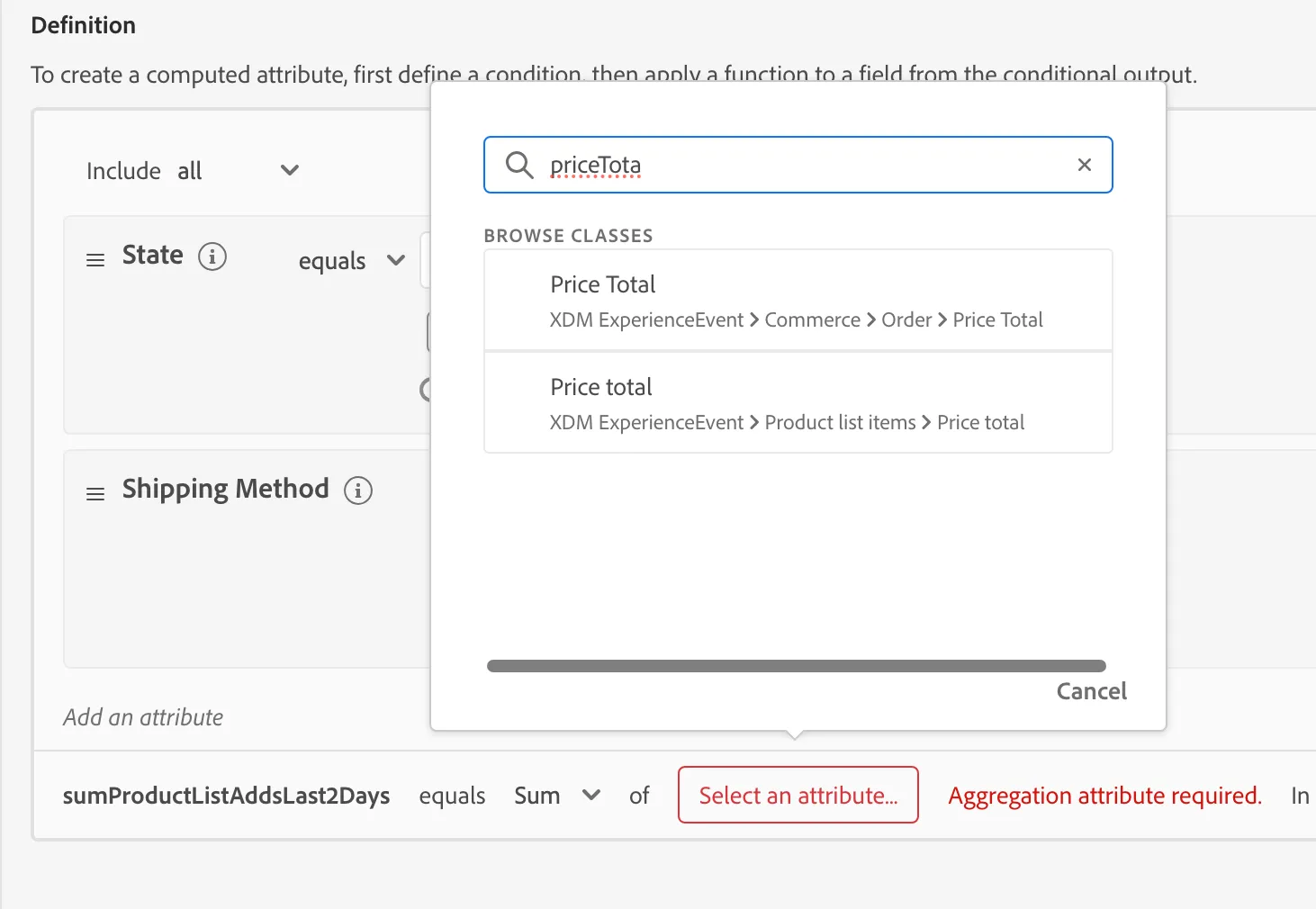1316x909 pixels.
Task: Grab the State row drag handle
Action: point(95,260)
